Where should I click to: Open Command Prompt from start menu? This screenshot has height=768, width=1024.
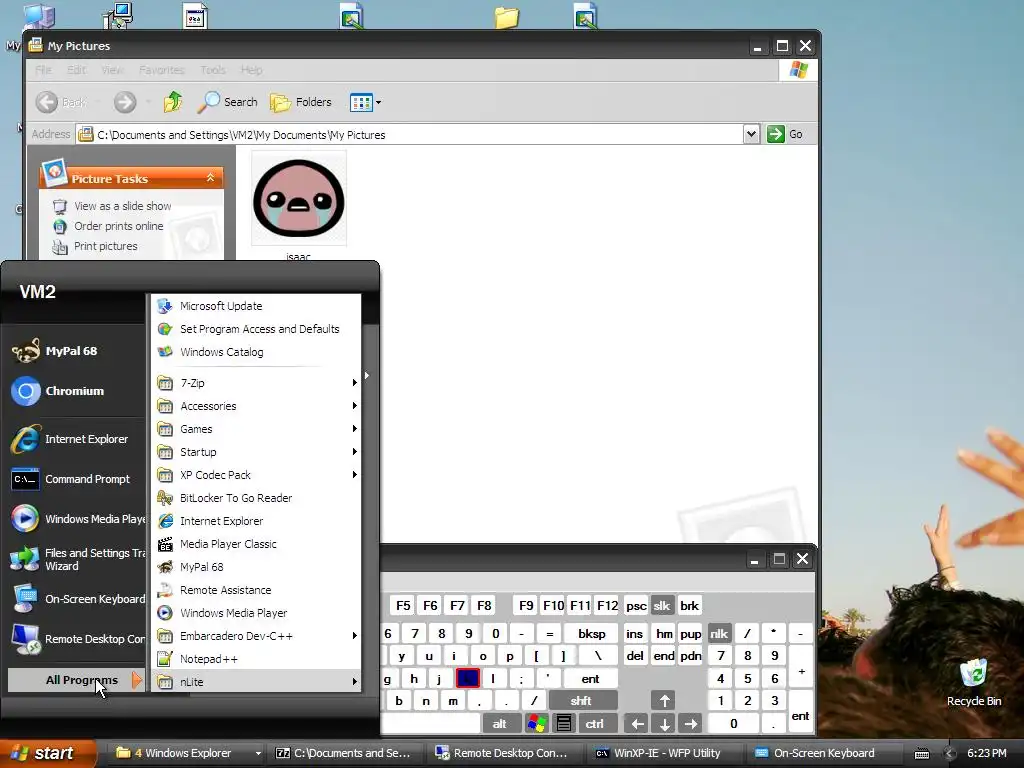pyautogui.click(x=72, y=479)
